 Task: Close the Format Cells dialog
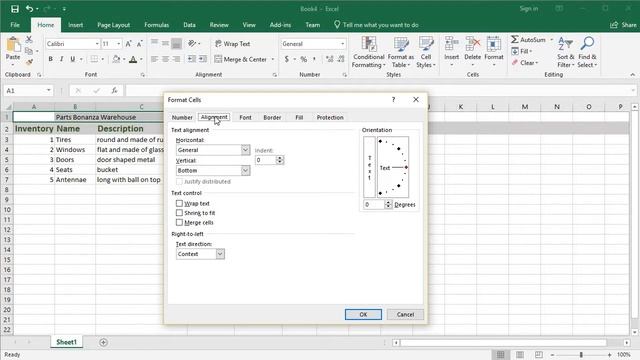(416, 100)
